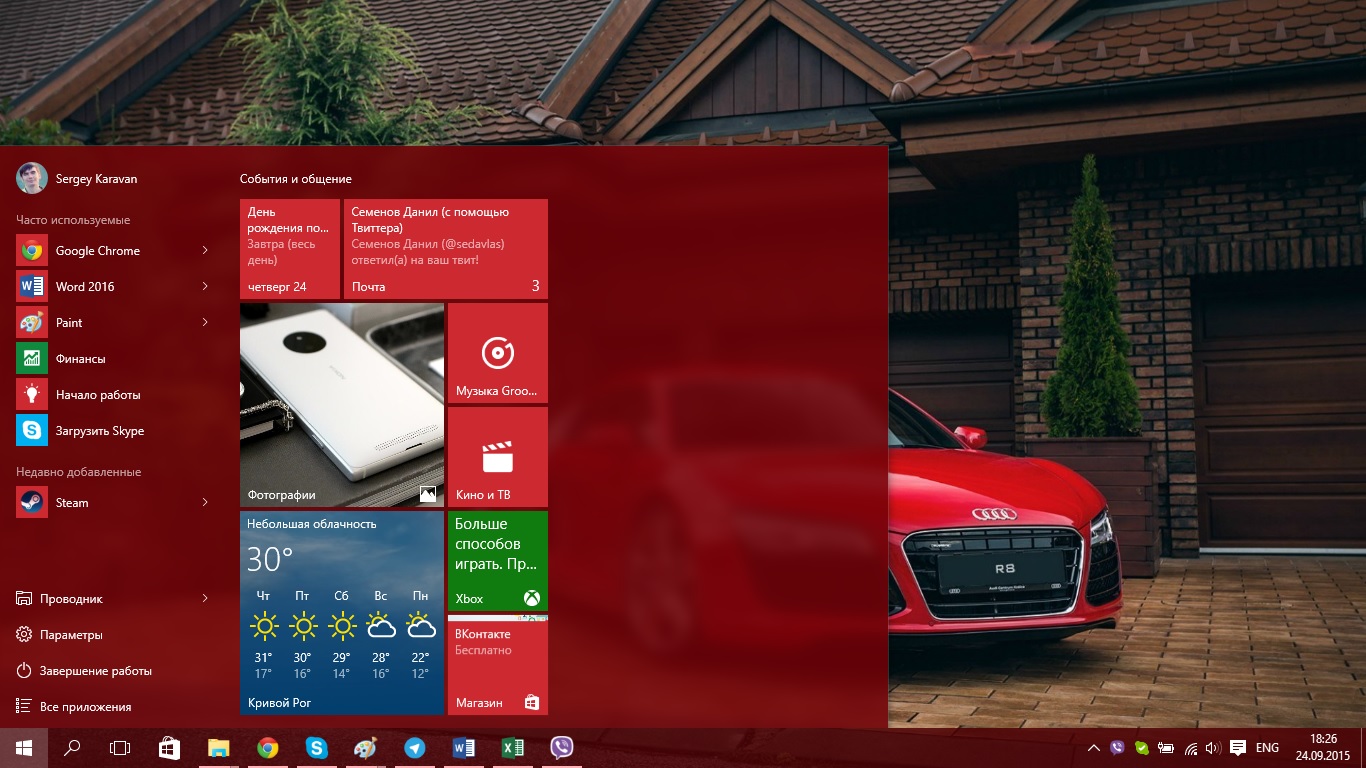The width and height of the screenshot is (1366, 768).
Task: Click the clock showing 18:26
Action: pos(1323,748)
